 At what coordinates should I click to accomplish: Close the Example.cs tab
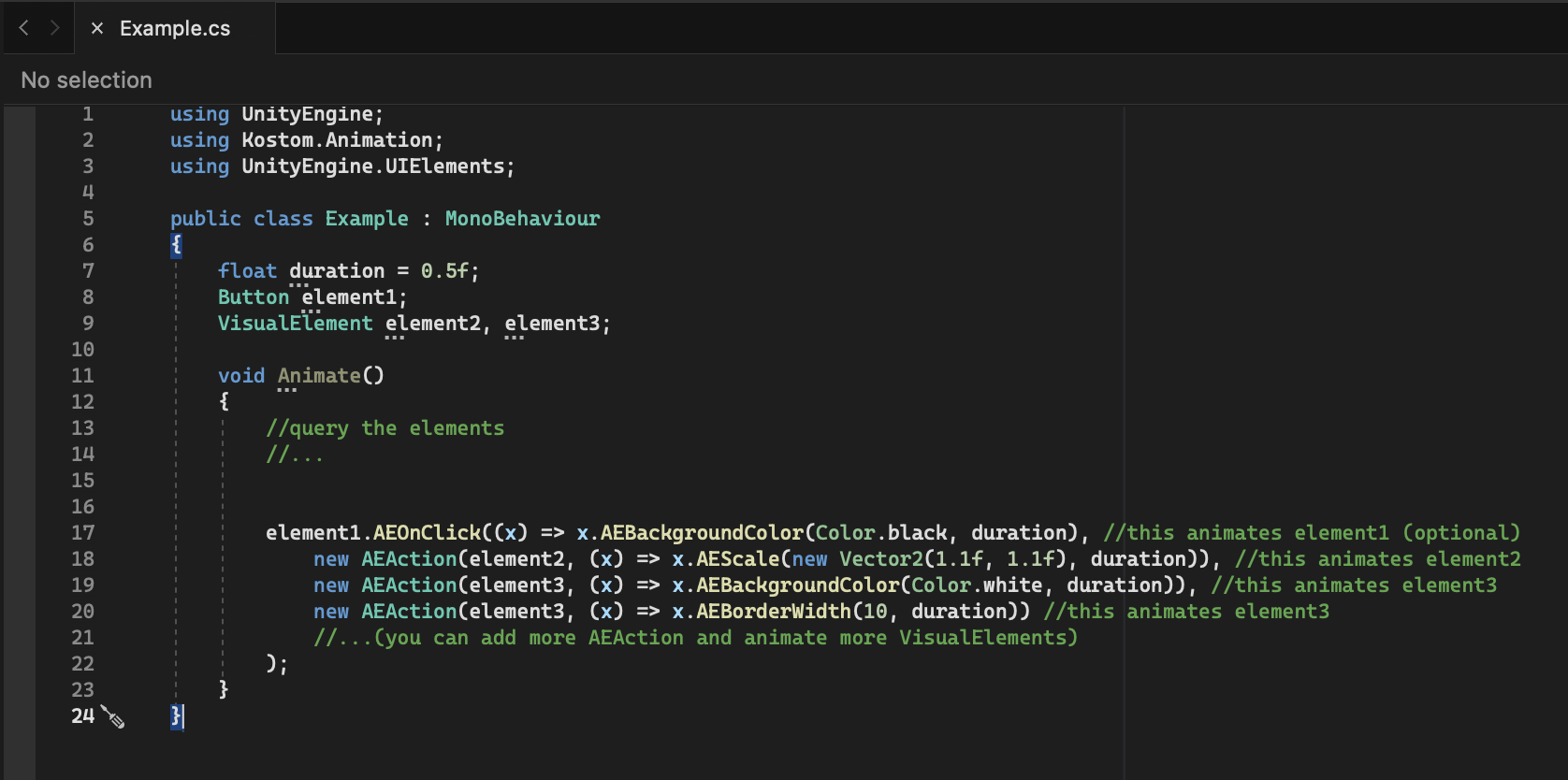point(96,28)
